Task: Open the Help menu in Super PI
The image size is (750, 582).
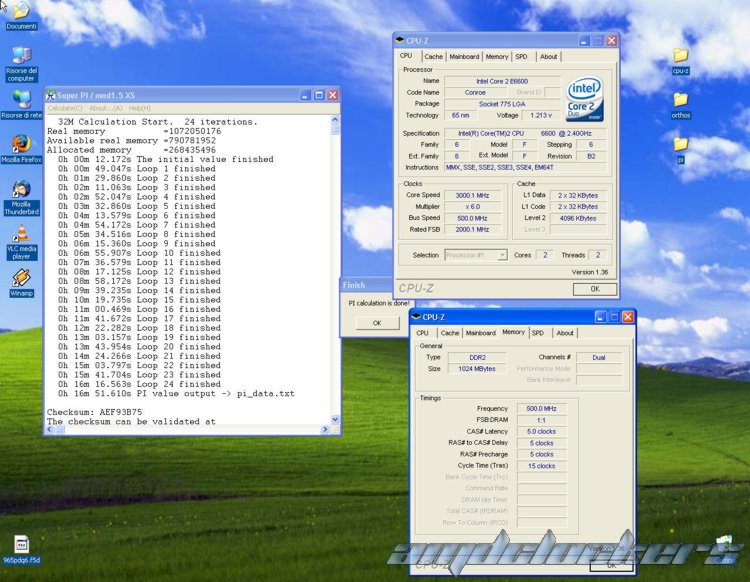Action: 139,108
